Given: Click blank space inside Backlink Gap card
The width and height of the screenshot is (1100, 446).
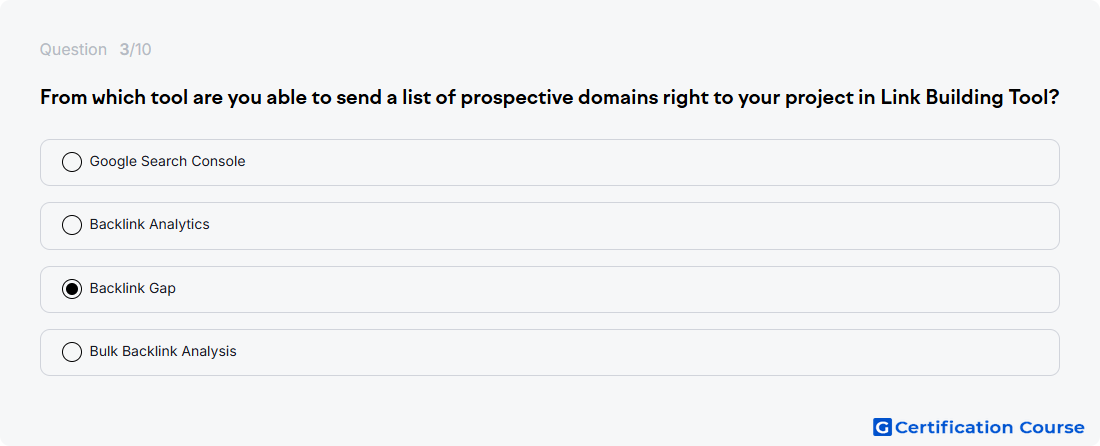Looking at the screenshot, I should 631,290.
